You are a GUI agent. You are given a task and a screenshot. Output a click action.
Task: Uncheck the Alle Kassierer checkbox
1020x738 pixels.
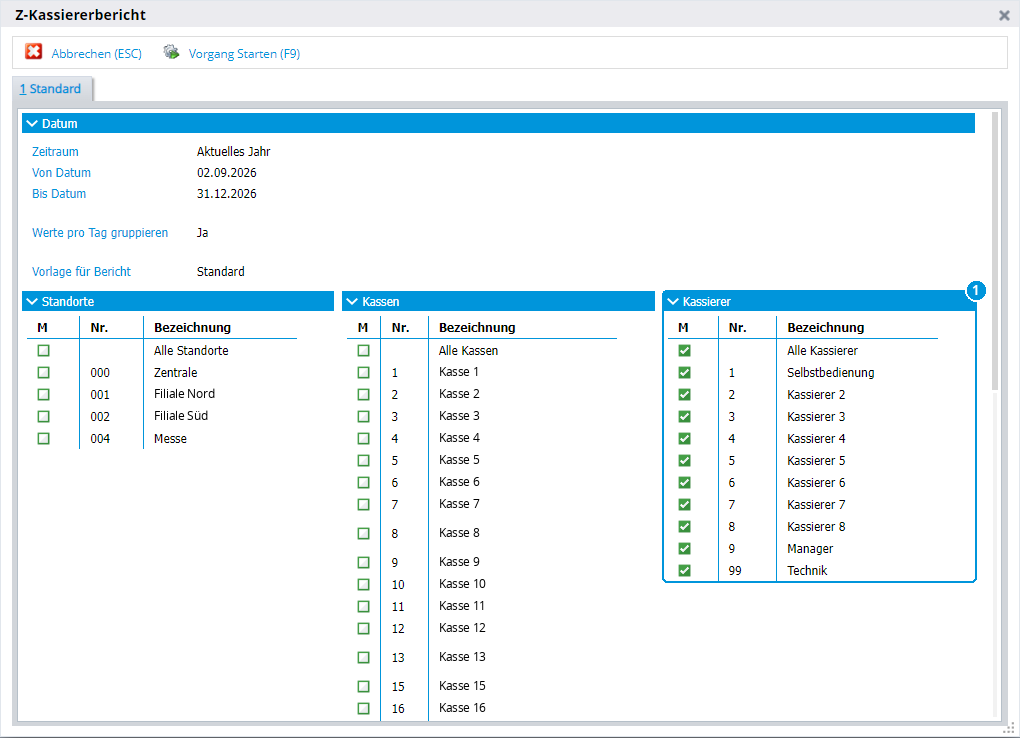(684, 351)
